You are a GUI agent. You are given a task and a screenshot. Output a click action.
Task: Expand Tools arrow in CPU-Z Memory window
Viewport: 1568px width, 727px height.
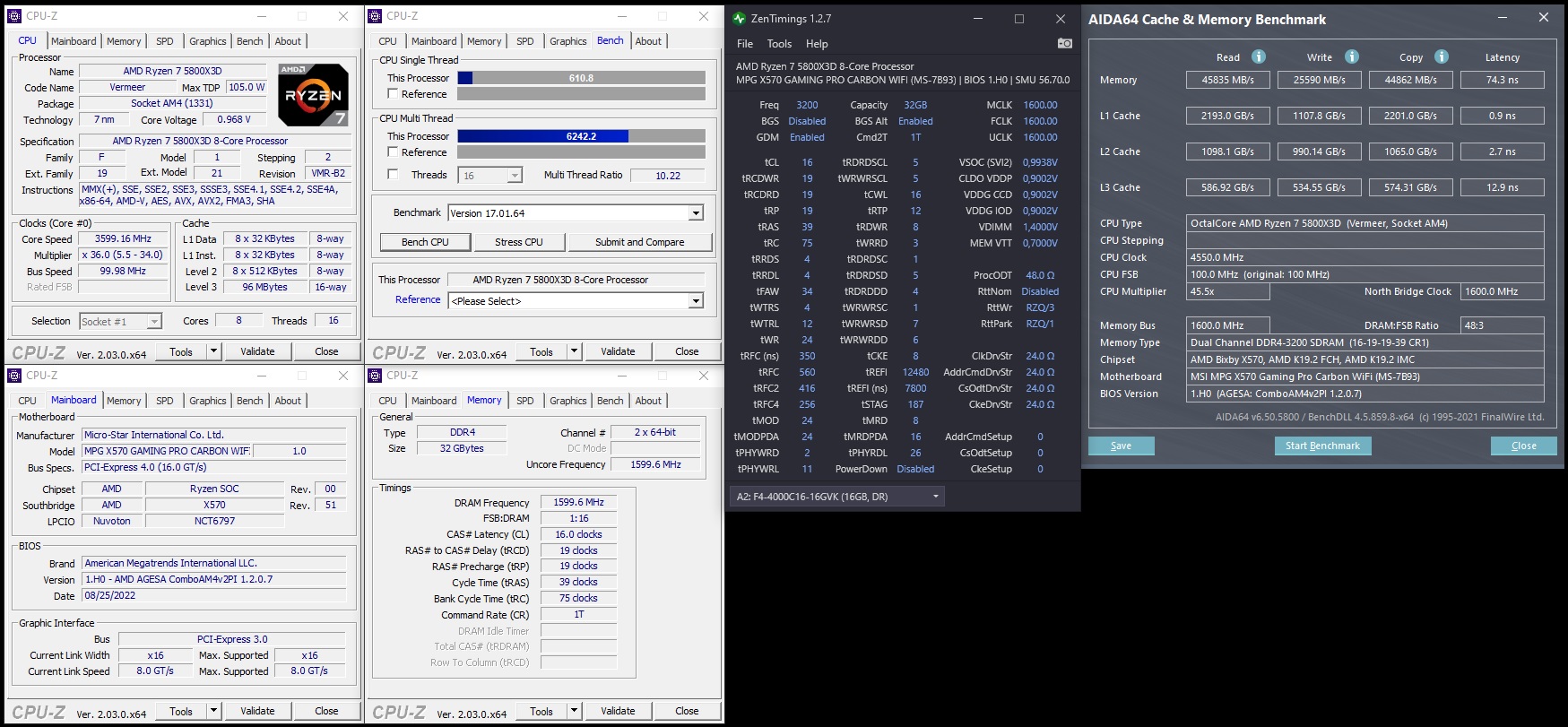click(x=575, y=711)
